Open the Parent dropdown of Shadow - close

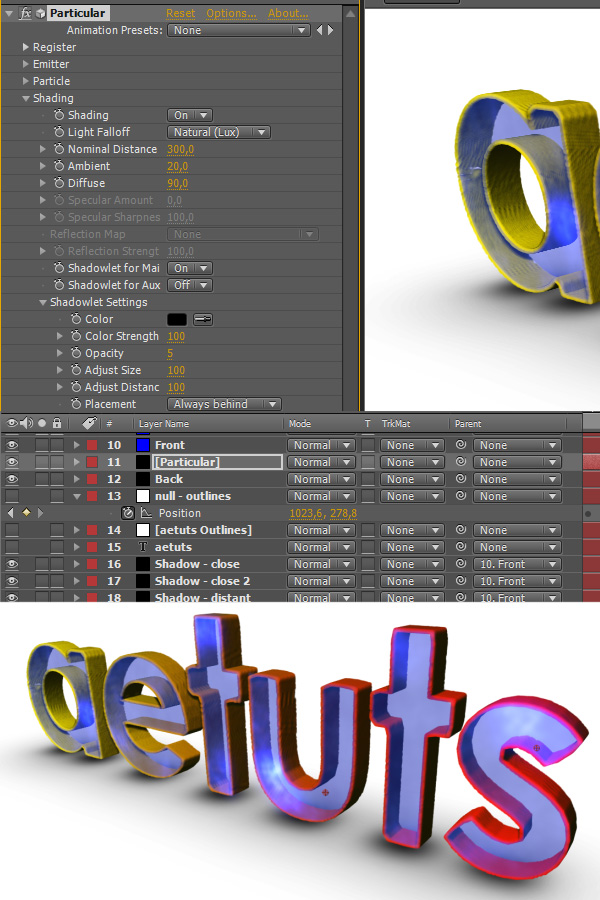point(516,564)
